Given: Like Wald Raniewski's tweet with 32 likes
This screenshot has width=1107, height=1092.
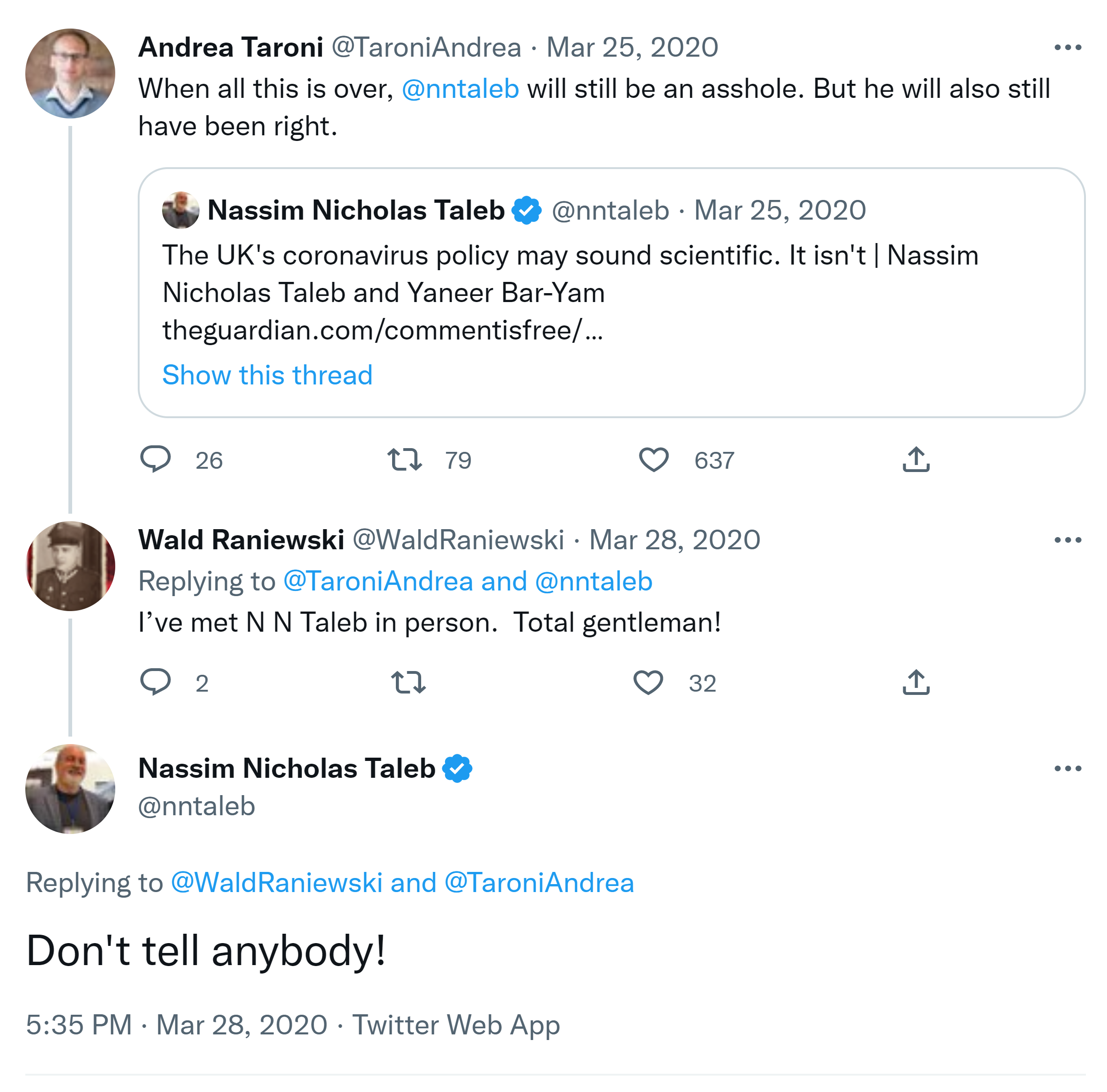Looking at the screenshot, I should pyautogui.click(x=647, y=682).
